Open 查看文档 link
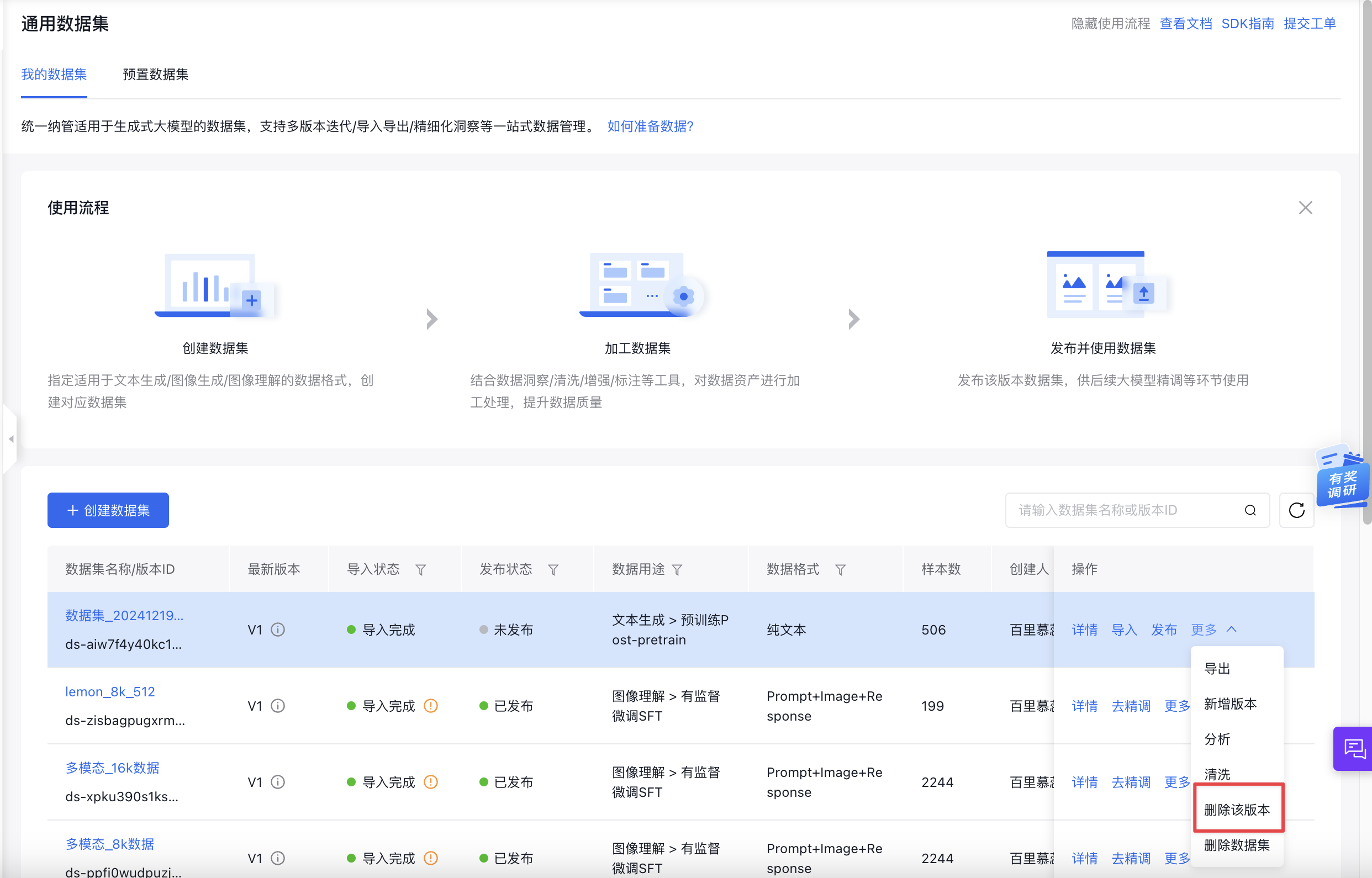This screenshot has width=1372, height=878. [1185, 23]
